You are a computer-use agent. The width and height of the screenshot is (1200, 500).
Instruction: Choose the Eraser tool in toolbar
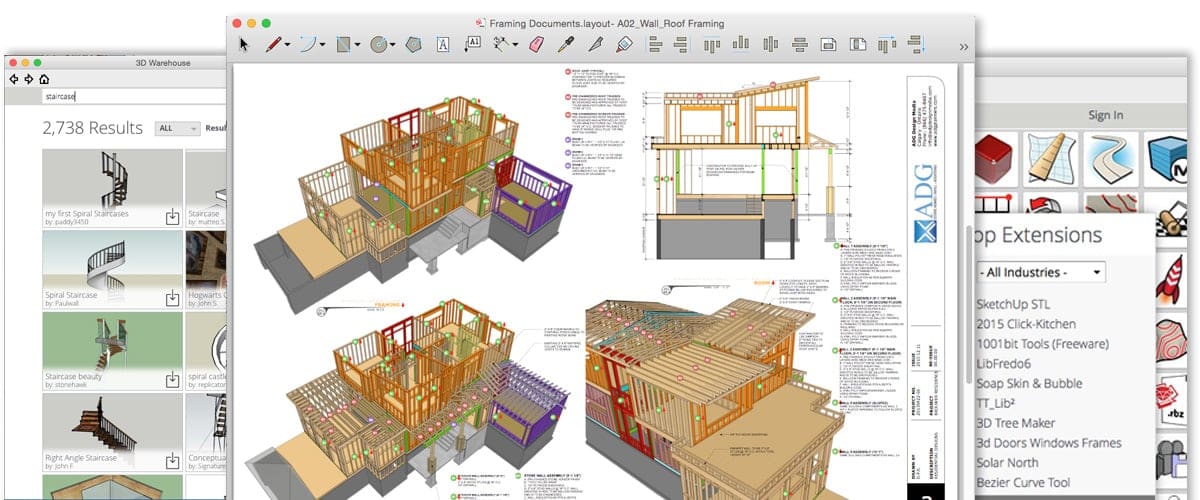click(534, 44)
